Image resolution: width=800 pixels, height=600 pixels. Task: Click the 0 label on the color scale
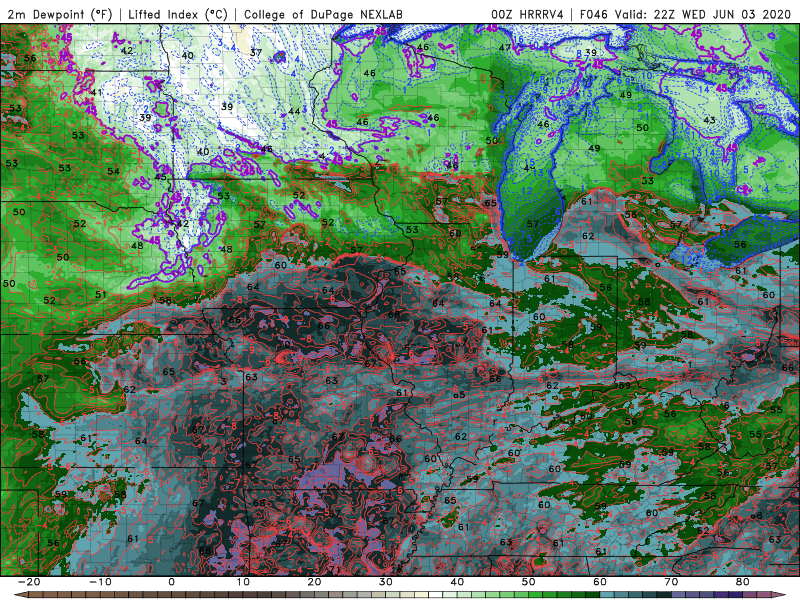[x=171, y=582]
